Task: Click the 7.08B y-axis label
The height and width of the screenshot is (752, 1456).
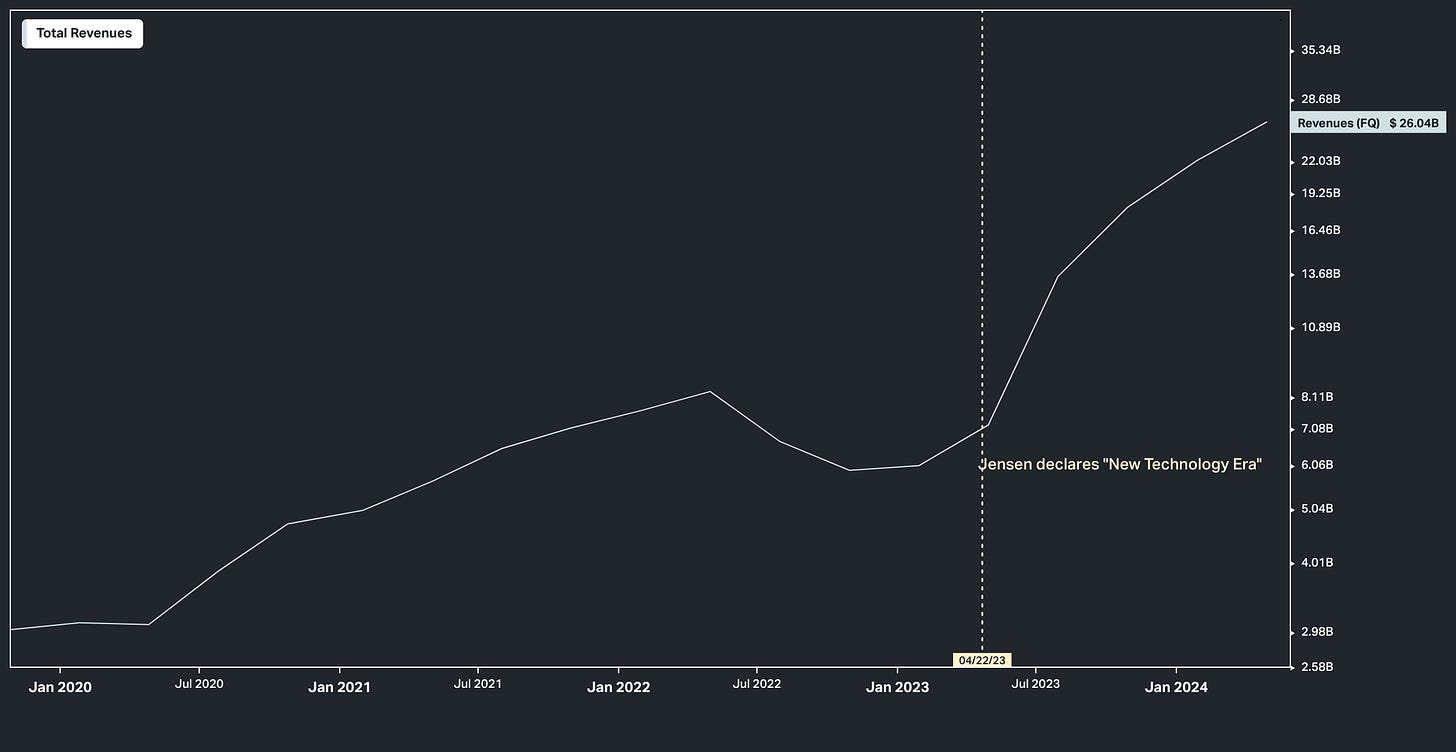Action: coord(1318,429)
